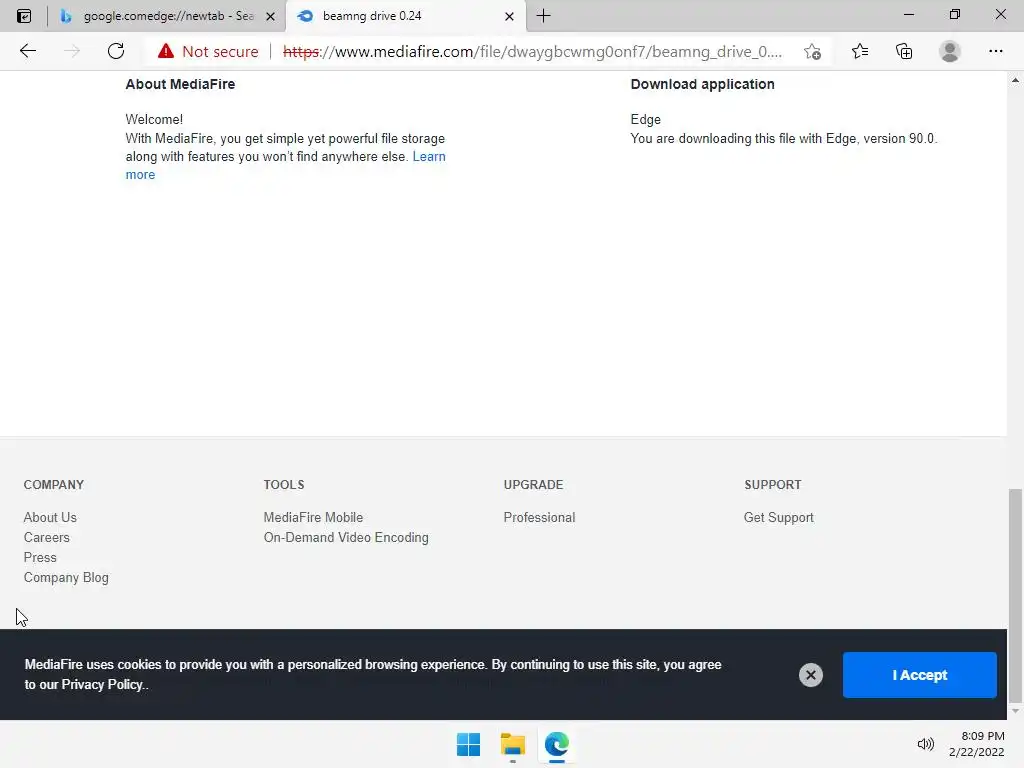
Task: Dismiss the cookie banner with X
Action: click(810, 675)
